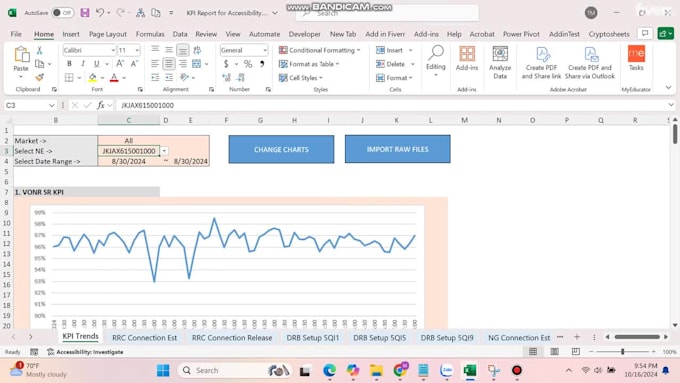
Task: Add a new sheet with the plus button
Action: pos(577,337)
